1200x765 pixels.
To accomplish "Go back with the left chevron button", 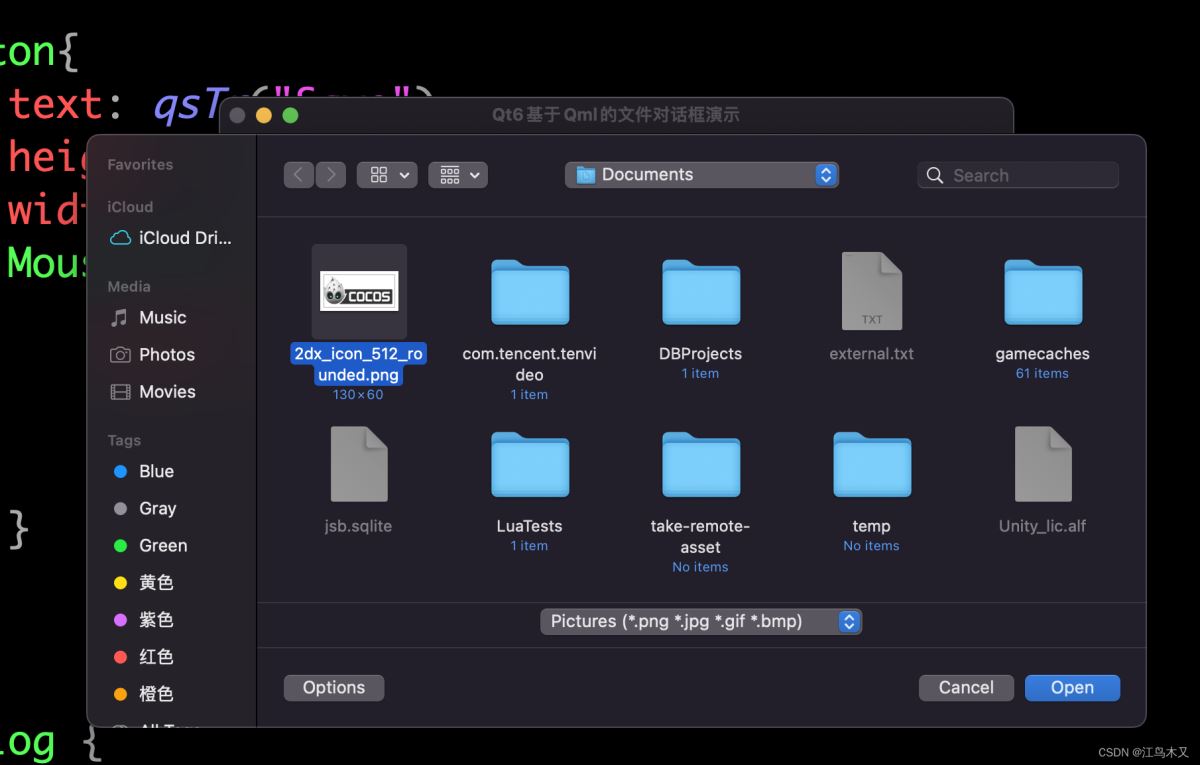I will tap(298, 175).
